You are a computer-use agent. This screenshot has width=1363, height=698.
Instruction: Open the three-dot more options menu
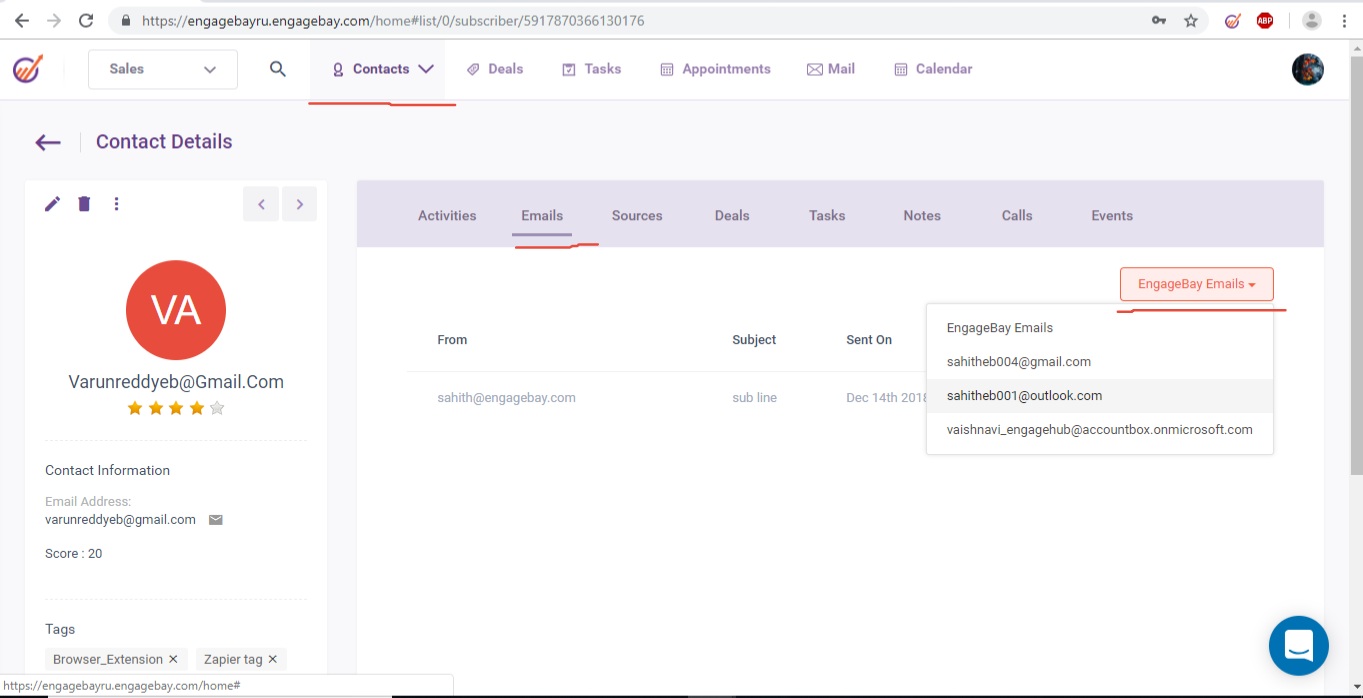(x=116, y=204)
